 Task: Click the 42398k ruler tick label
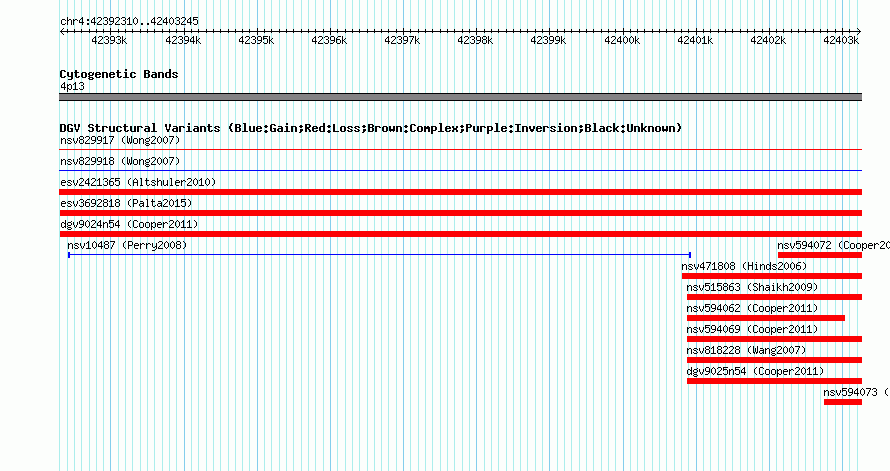click(x=475, y=41)
